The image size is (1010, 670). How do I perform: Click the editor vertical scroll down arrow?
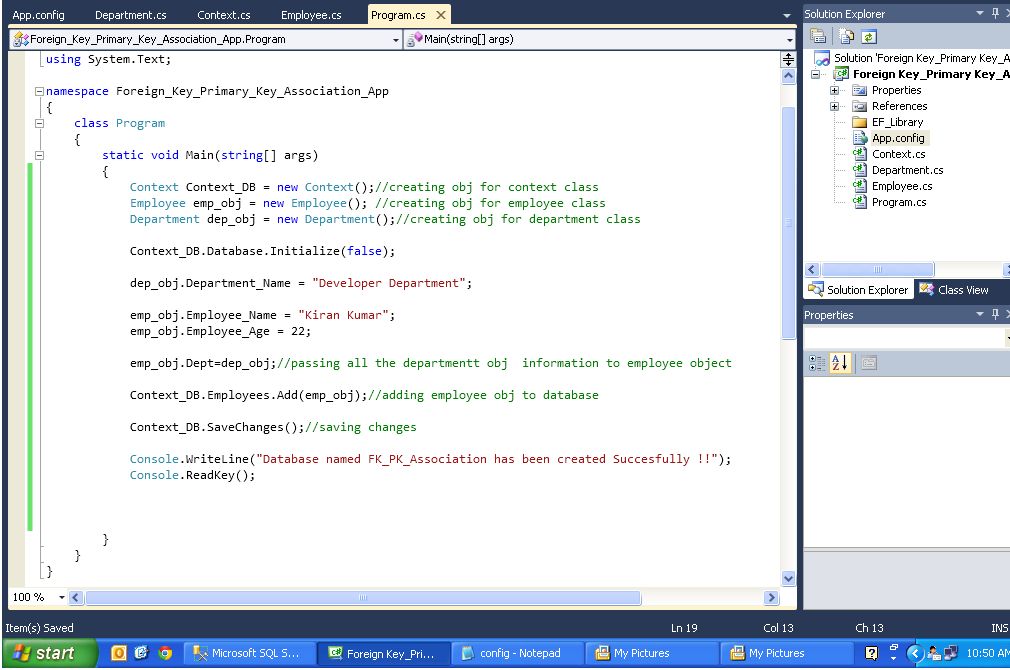click(x=788, y=579)
